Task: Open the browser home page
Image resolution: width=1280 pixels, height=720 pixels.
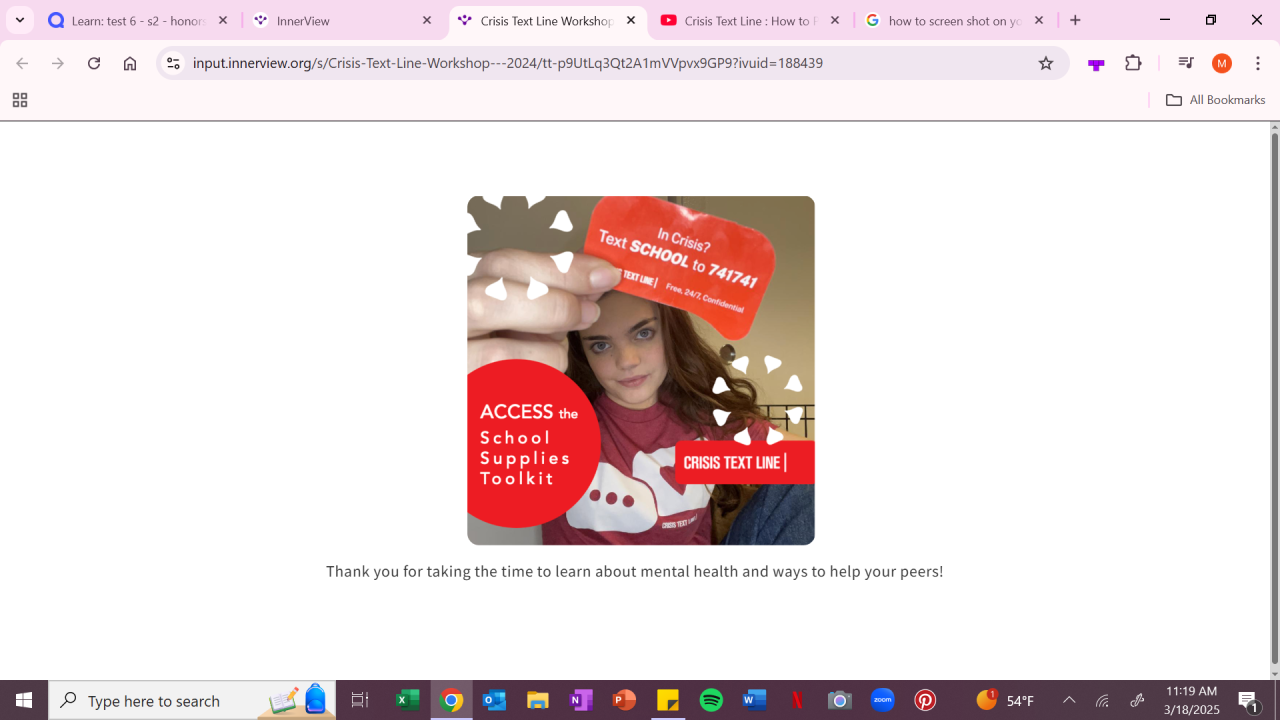Action: (130, 63)
